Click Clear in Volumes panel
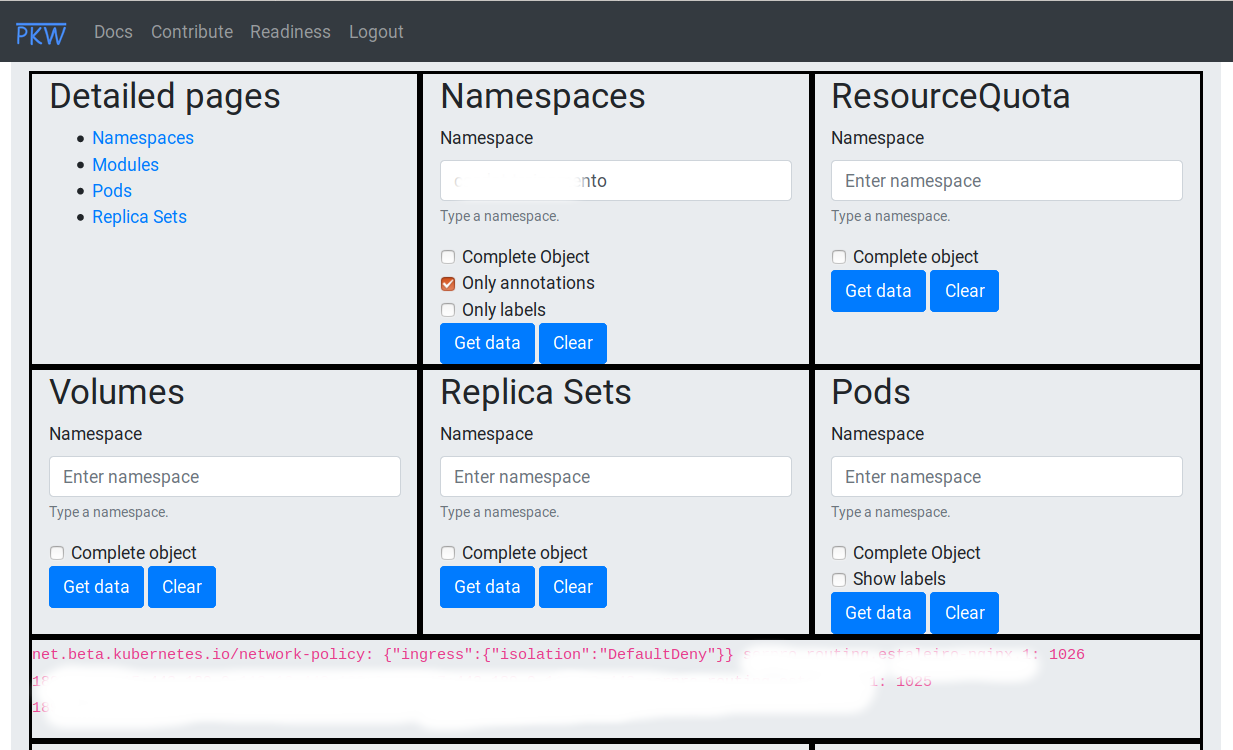The image size is (1233, 750). (x=182, y=587)
